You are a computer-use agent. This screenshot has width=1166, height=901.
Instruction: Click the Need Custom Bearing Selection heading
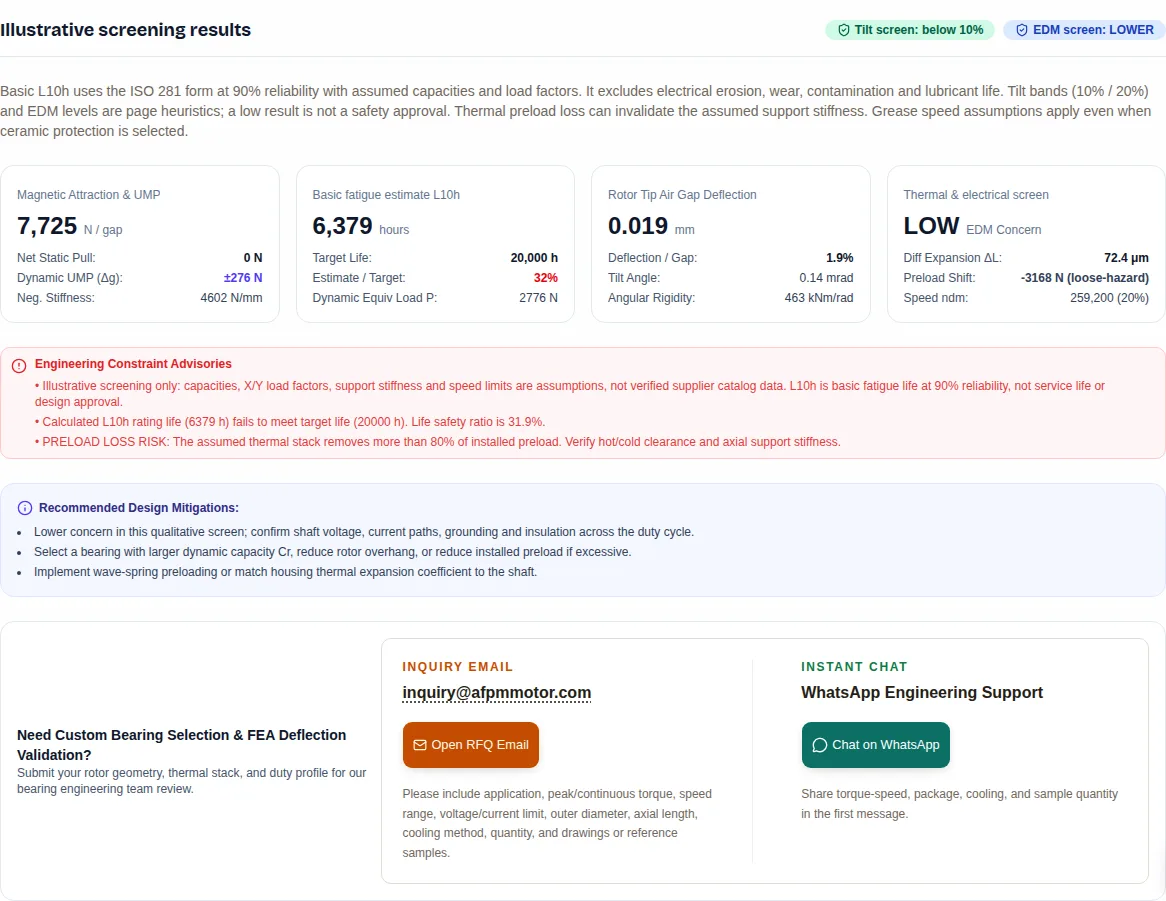coord(181,745)
